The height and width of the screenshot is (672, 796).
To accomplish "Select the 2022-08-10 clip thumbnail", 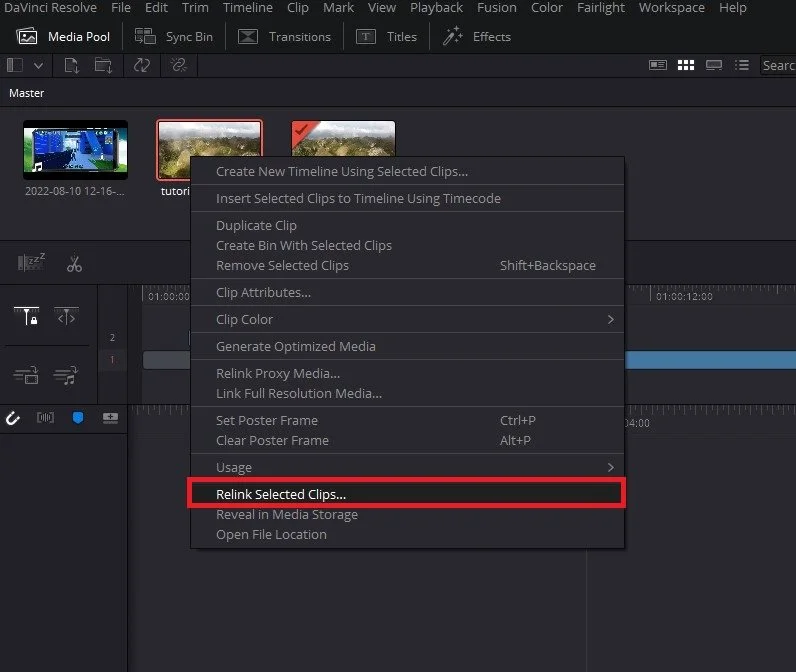I will [75, 150].
